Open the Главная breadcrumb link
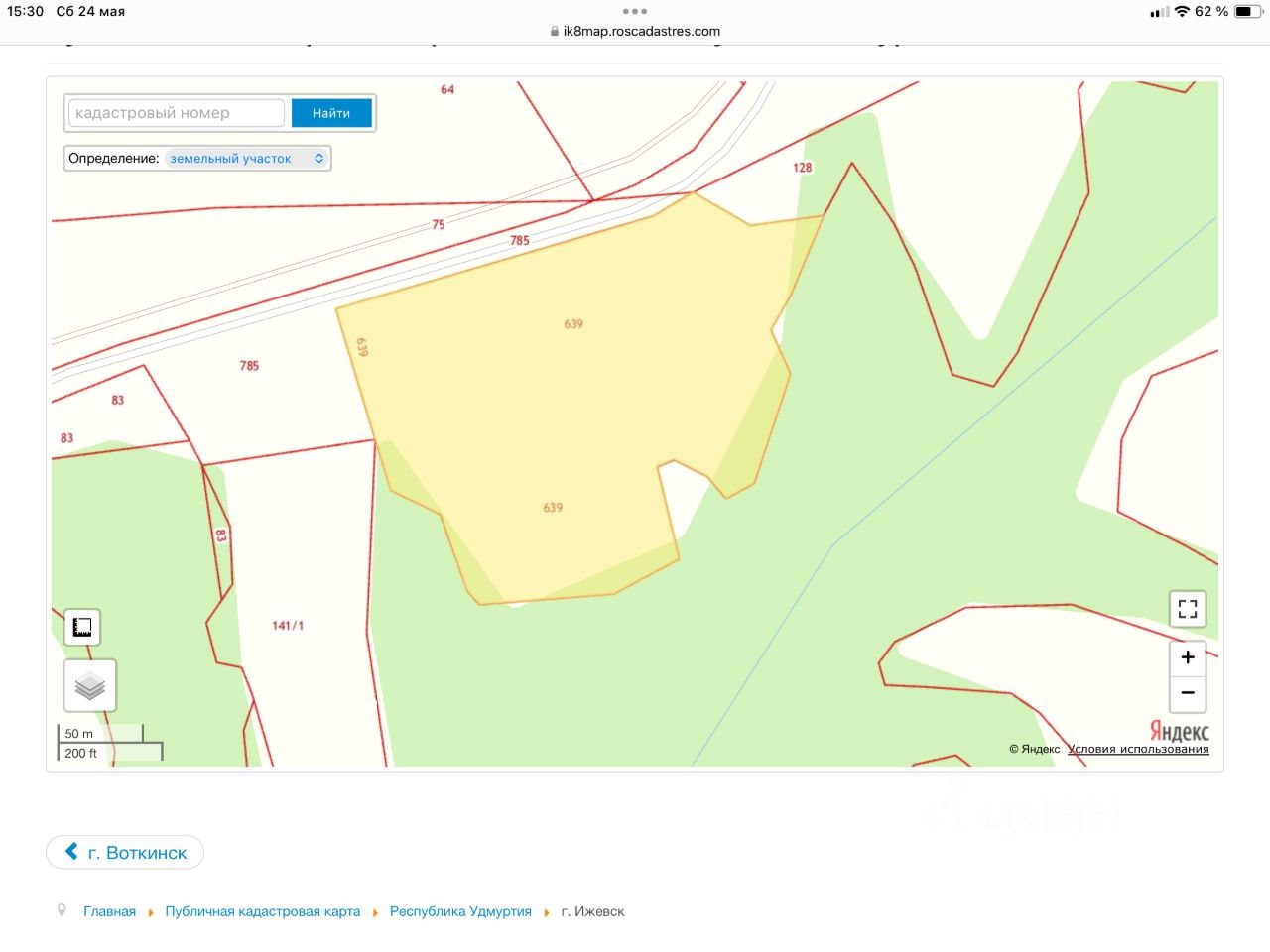Image resolution: width=1270 pixels, height=952 pixels. pos(109,911)
